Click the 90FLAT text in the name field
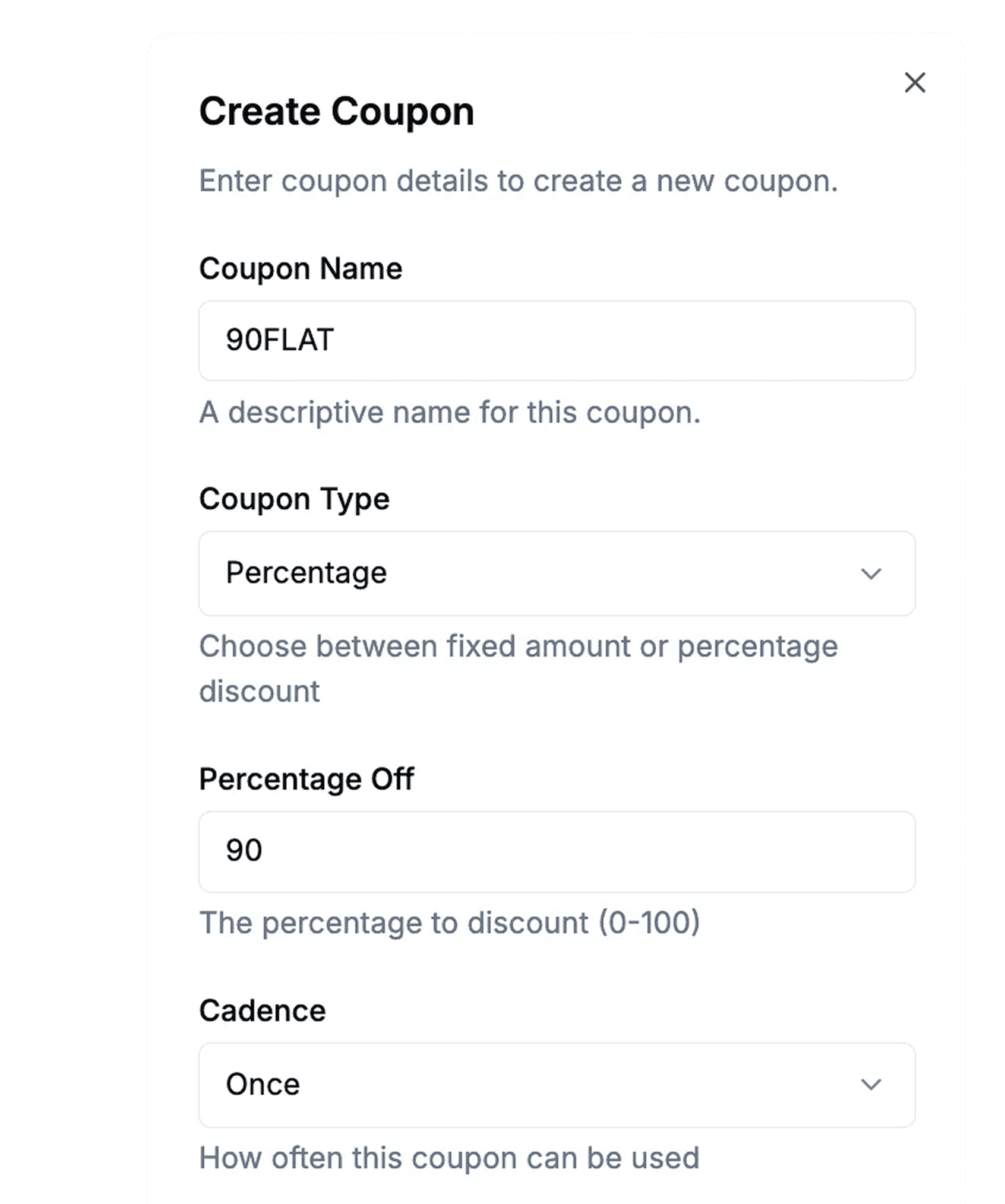 tap(280, 340)
